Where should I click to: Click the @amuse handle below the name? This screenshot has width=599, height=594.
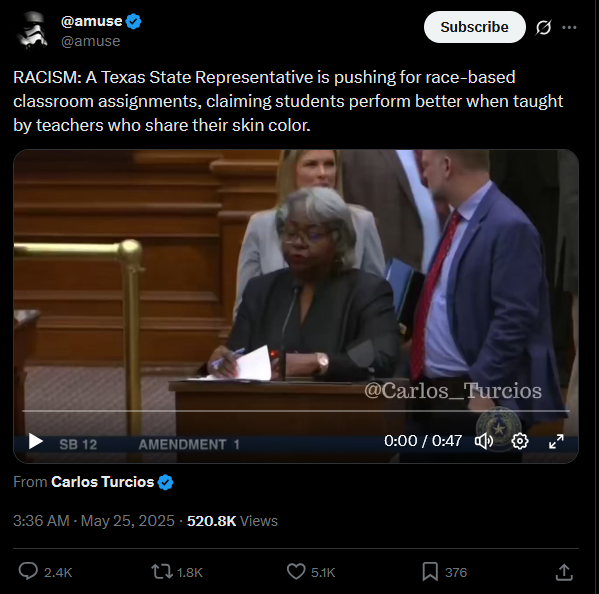point(91,41)
